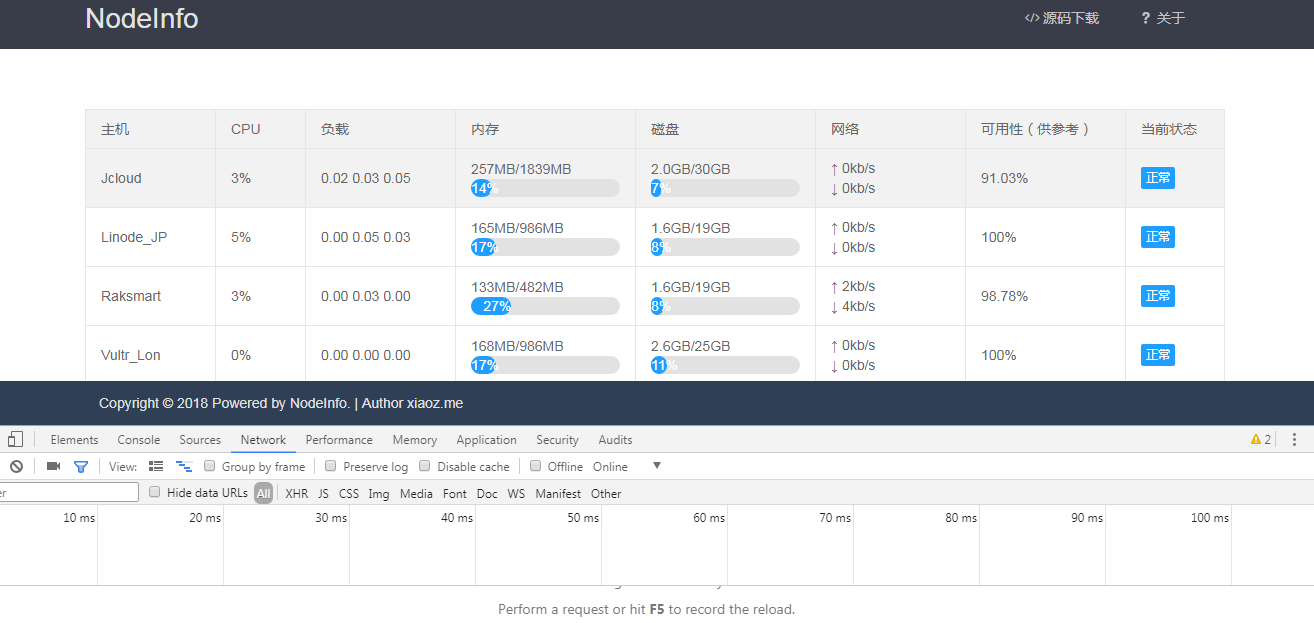Switch to larger request rows view
The image size is (1314, 623).
(156, 466)
